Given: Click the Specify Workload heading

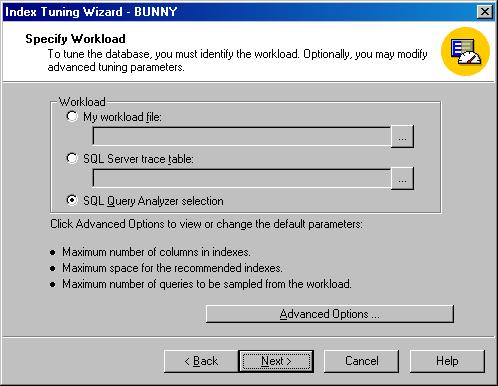Looking at the screenshot, I should [76, 39].
